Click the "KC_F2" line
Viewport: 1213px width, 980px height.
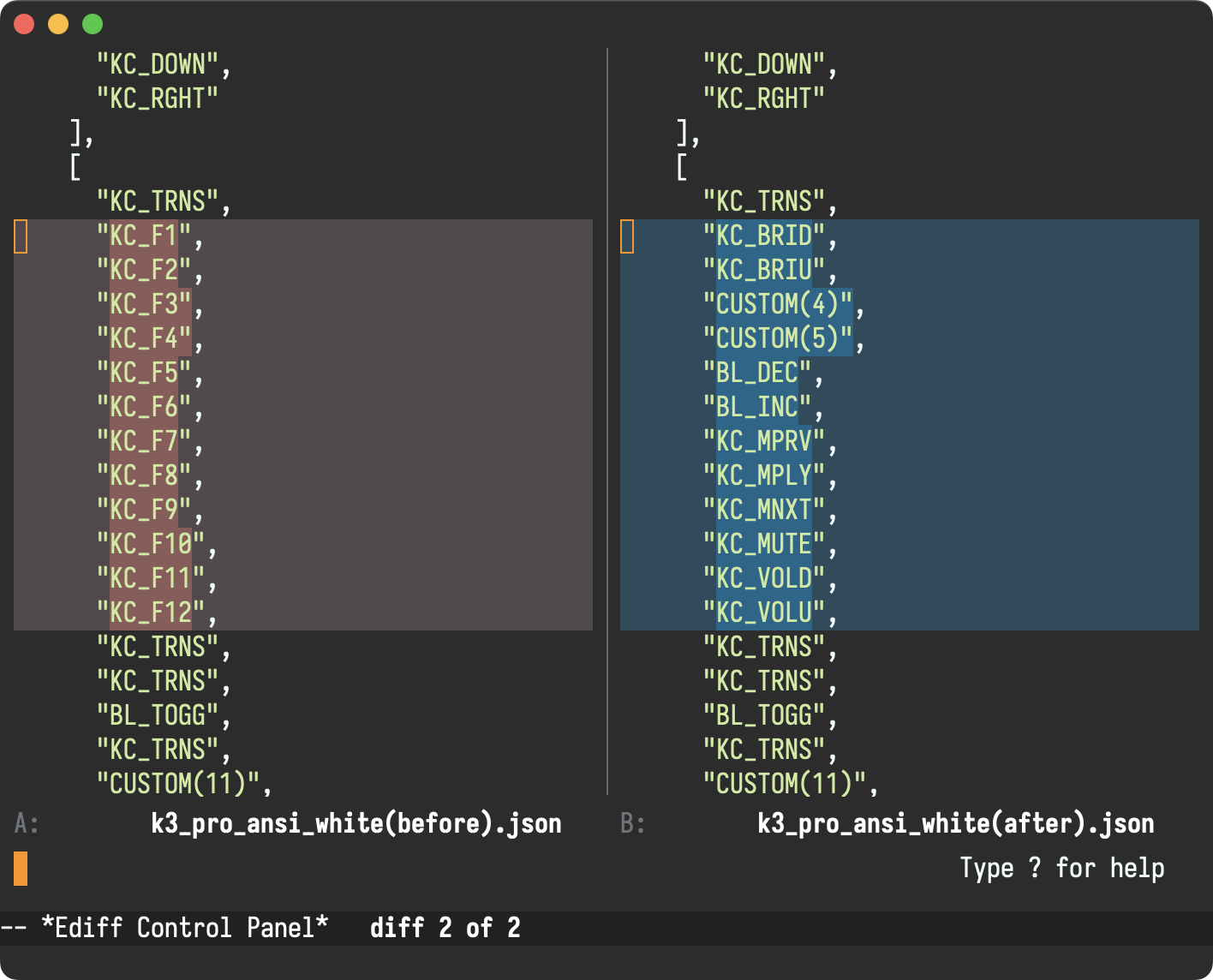(x=150, y=271)
